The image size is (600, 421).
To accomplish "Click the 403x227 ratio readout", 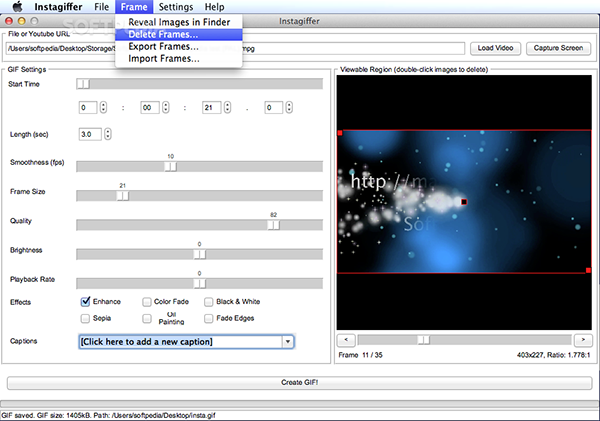I will click(553, 355).
